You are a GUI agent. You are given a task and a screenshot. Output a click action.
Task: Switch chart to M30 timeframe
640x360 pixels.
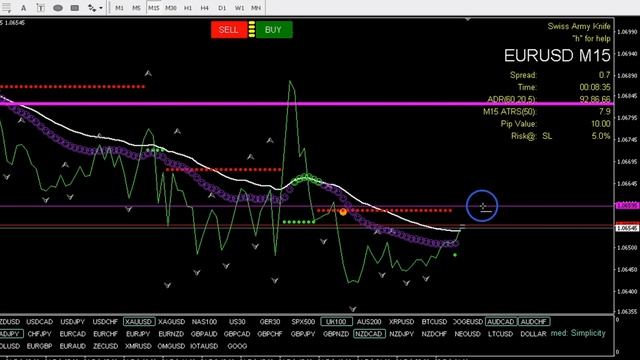point(171,8)
